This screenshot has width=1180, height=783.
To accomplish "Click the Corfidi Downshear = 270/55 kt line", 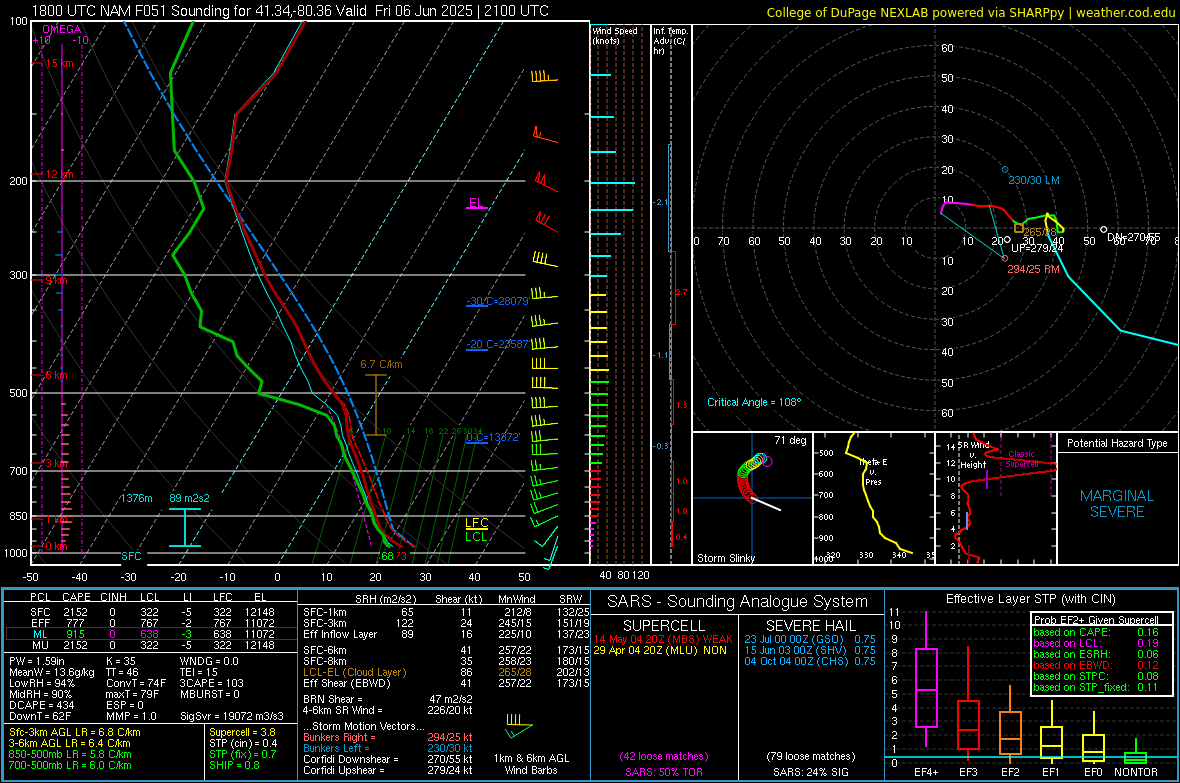I will coord(388,759).
